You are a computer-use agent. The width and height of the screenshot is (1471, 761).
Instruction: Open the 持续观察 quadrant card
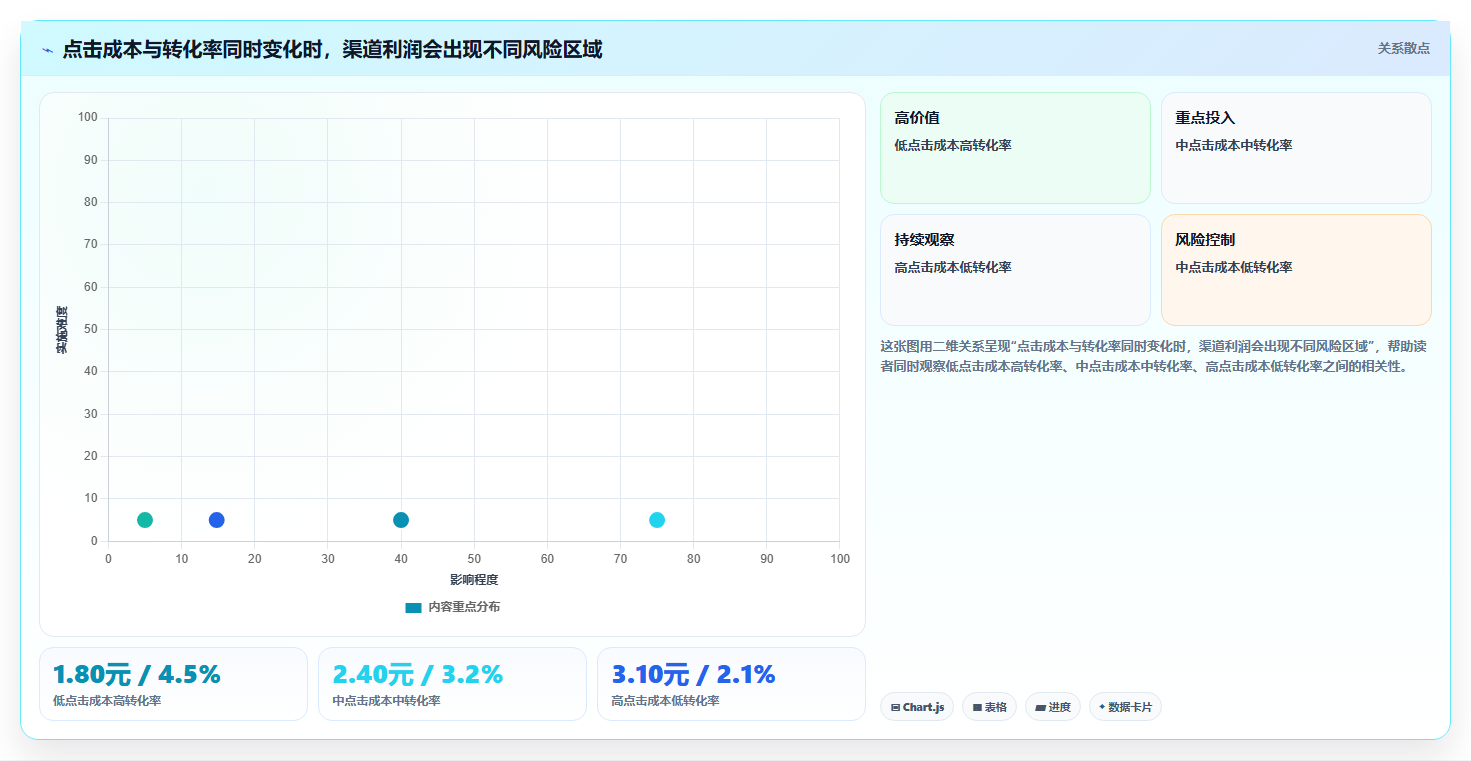(1015, 270)
